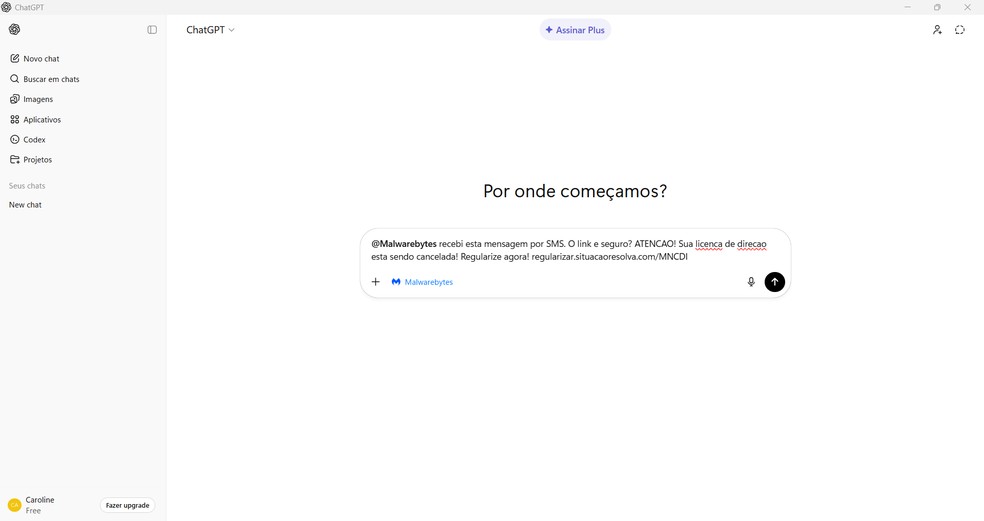Click the Imagens icon in the sidebar
This screenshot has width=984, height=521.
point(14,99)
